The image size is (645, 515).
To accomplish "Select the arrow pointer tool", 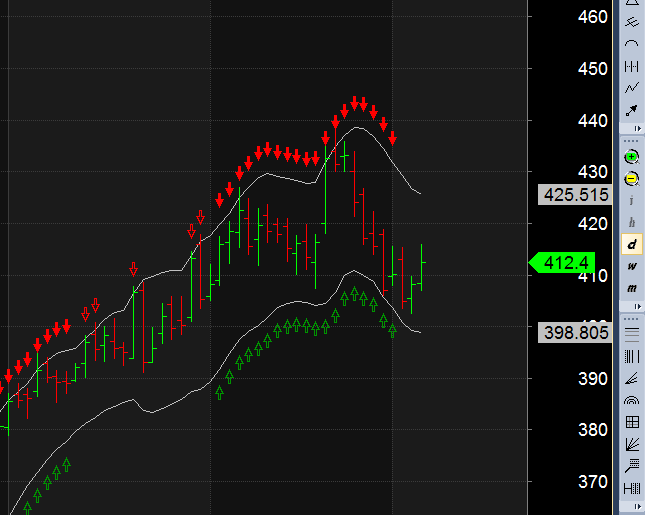I will point(631,108).
